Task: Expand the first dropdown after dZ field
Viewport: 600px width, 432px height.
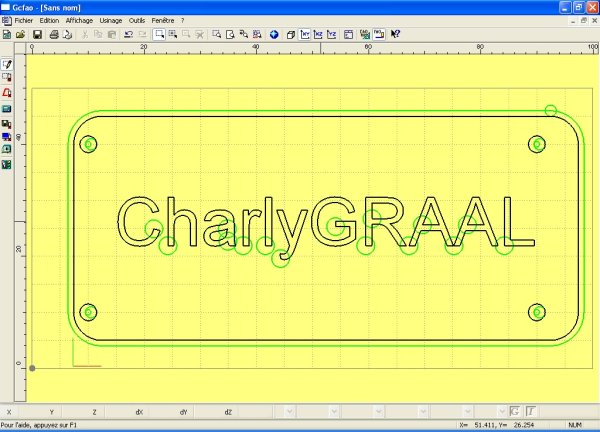Action: [x=290, y=412]
